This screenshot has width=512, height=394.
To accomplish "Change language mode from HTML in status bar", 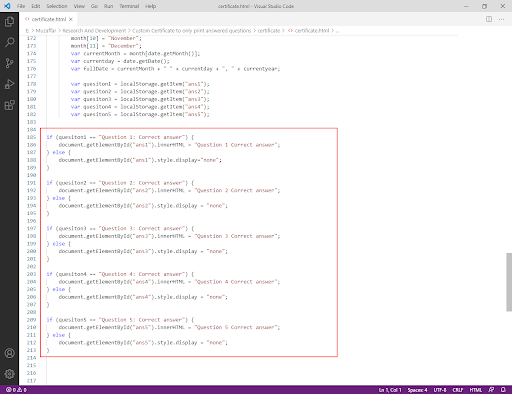I will click(476, 390).
